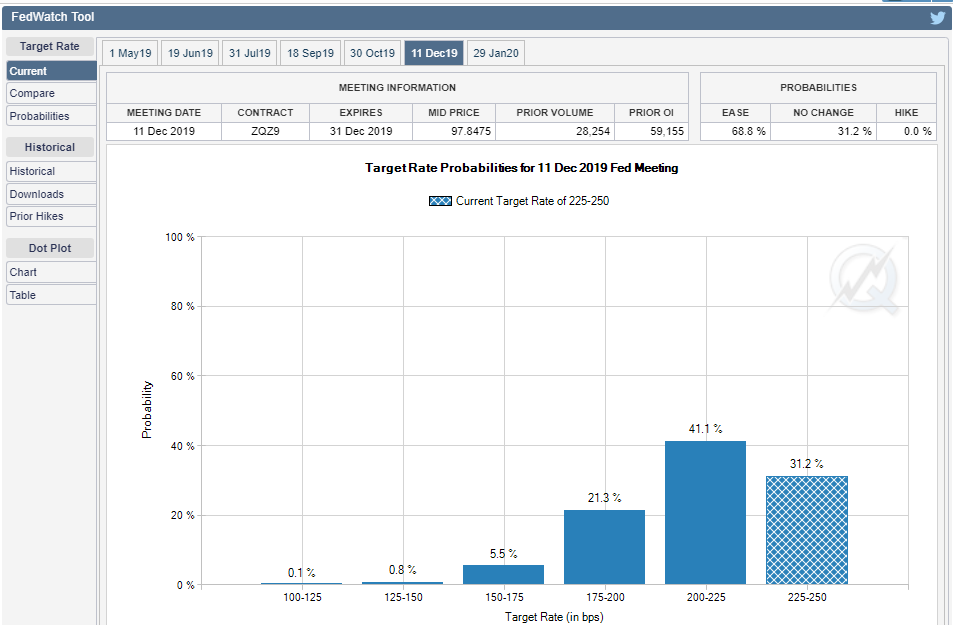Open the 18 Sep19 meeting tab
The width and height of the screenshot is (953, 625).
[x=310, y=53]
